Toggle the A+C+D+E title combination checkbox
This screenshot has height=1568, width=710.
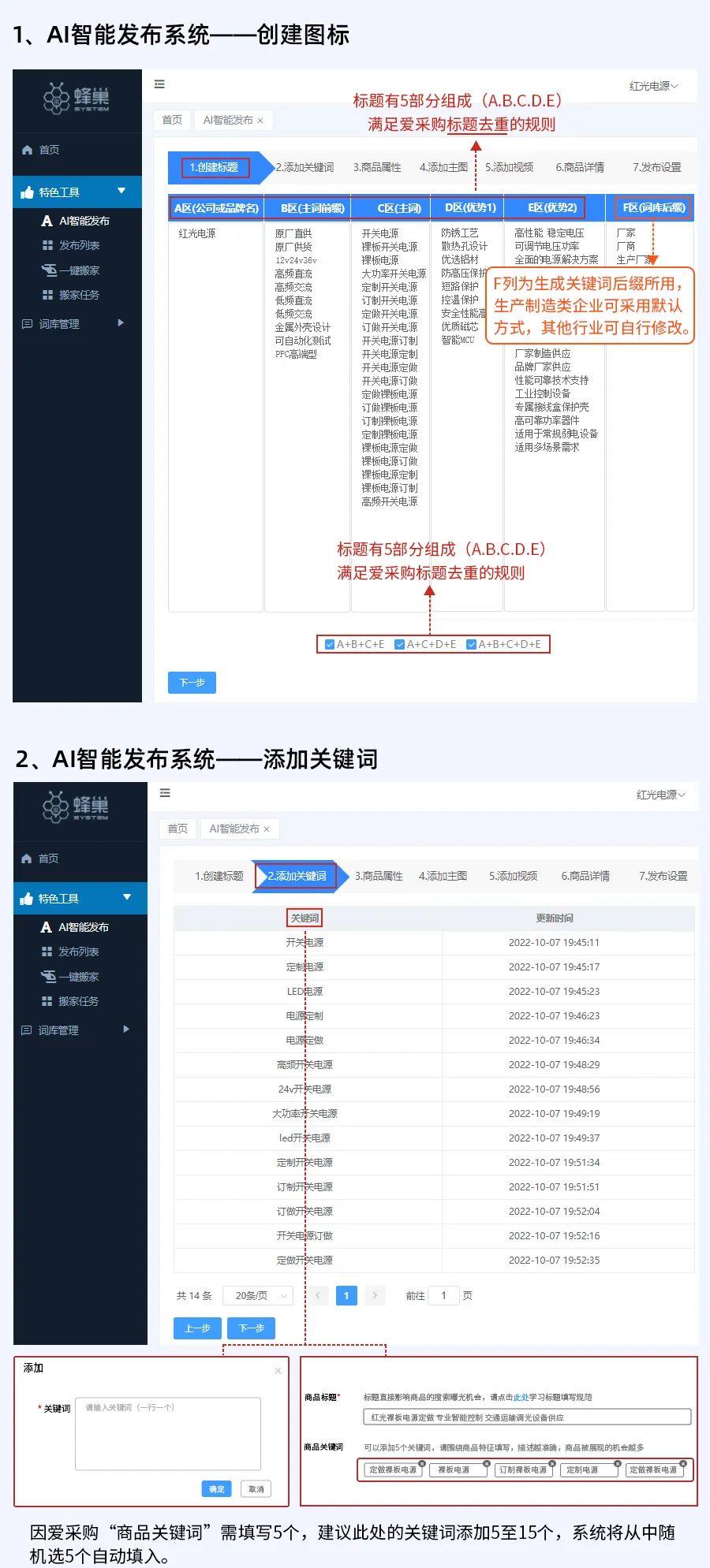399,644
